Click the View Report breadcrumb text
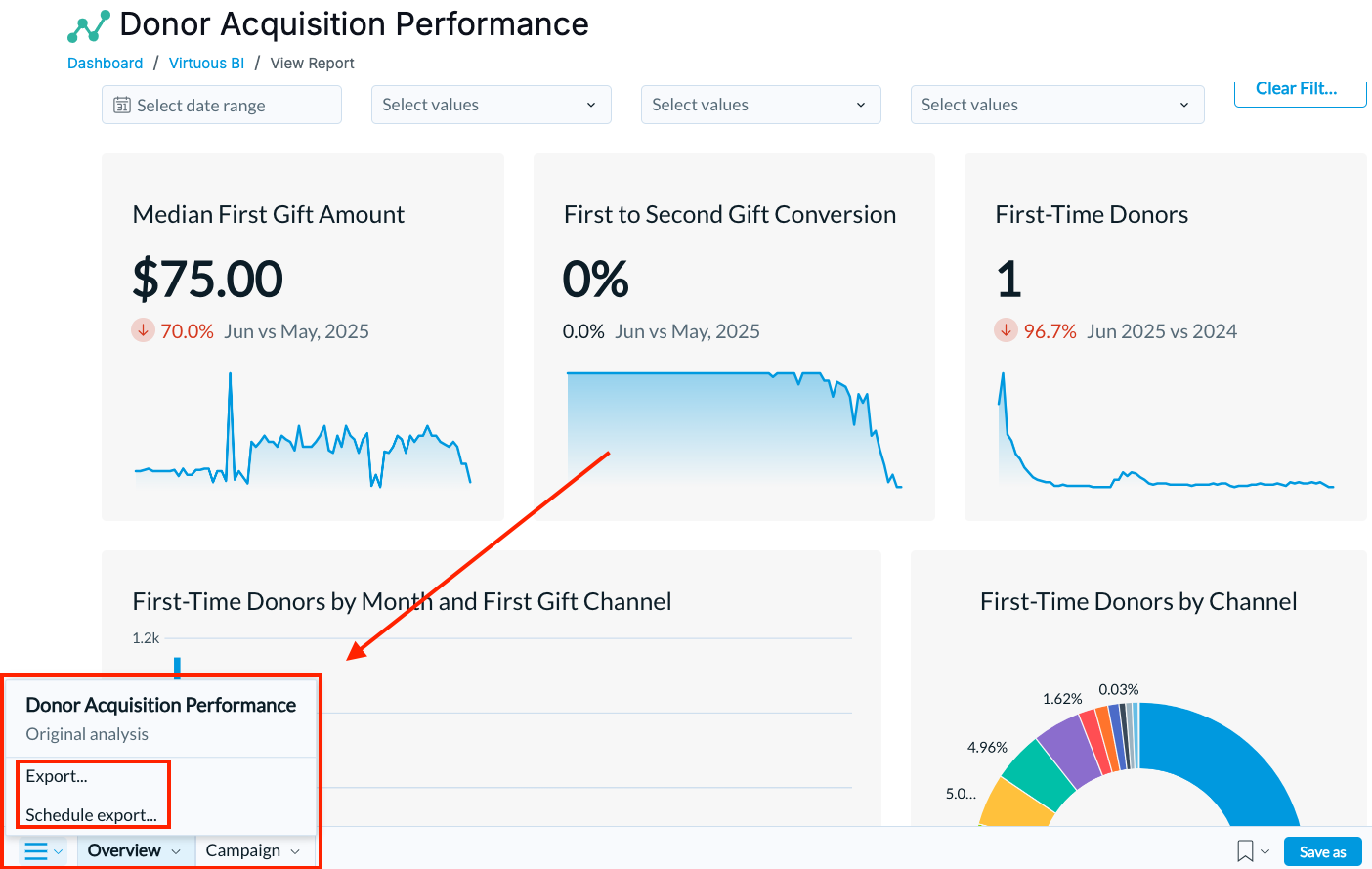Viewport: 1372px width, 869px height. (312, 63)
